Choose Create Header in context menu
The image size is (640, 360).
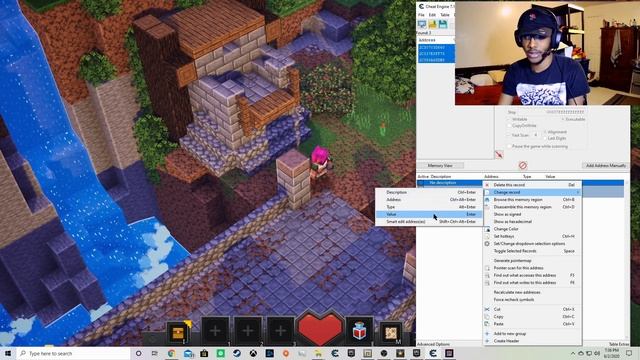(533, 341)
